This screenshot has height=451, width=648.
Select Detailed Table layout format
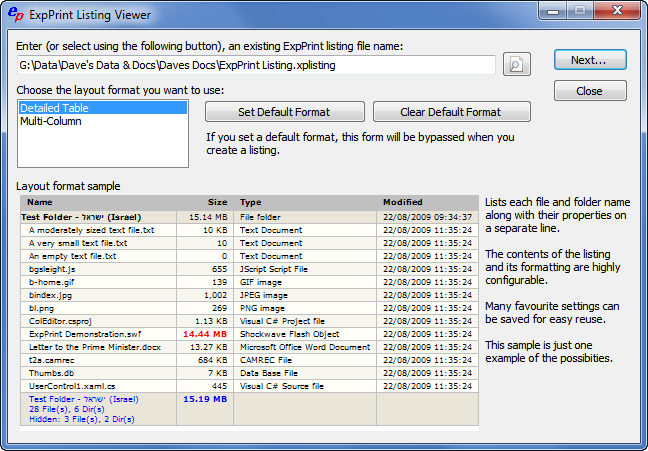[x=103, y=108]
